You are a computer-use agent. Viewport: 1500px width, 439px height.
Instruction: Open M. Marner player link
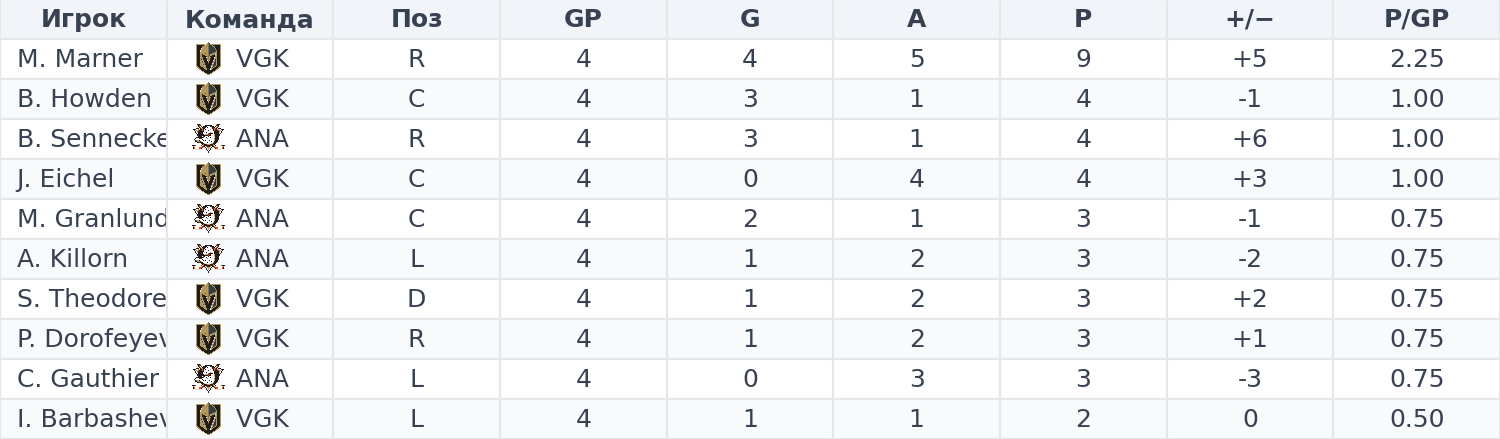(80, 59)
